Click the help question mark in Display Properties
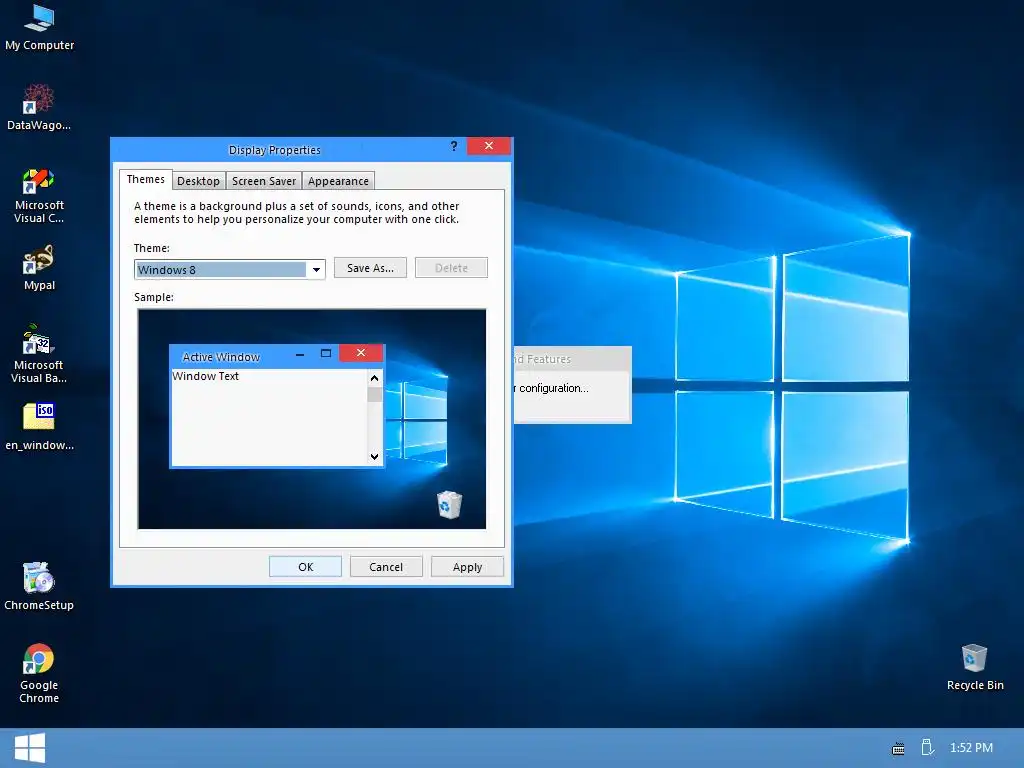1024x768 pixels. pyautogui.click(x=454, y=146)
